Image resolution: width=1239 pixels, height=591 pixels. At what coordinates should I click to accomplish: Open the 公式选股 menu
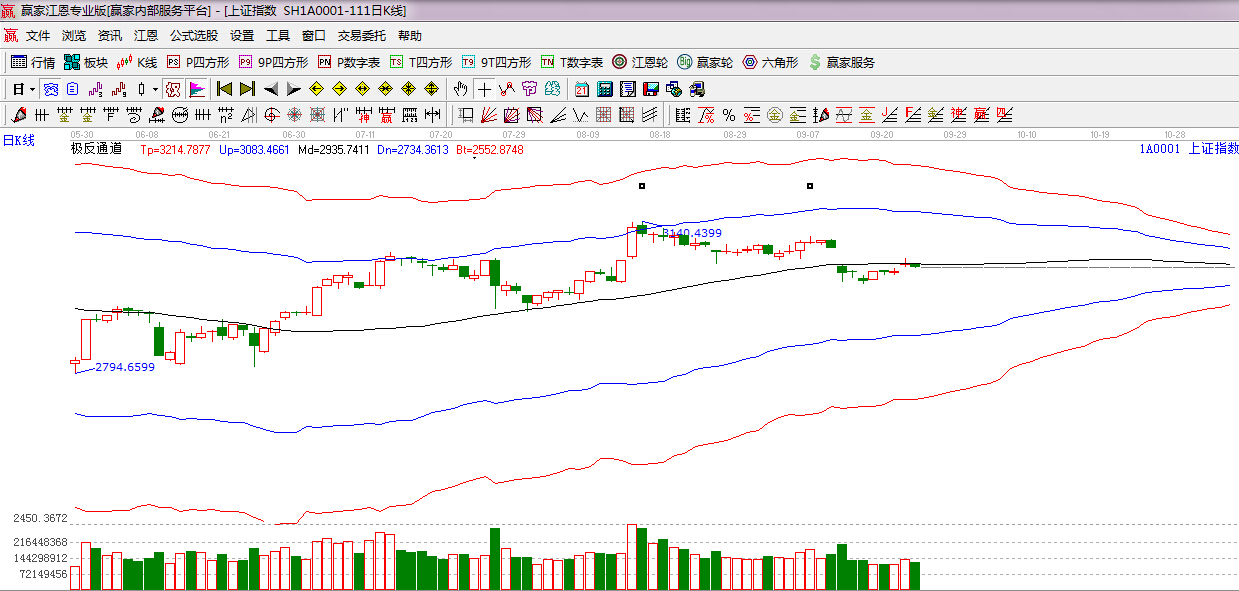pyautogui.click(x=194, y=35)
